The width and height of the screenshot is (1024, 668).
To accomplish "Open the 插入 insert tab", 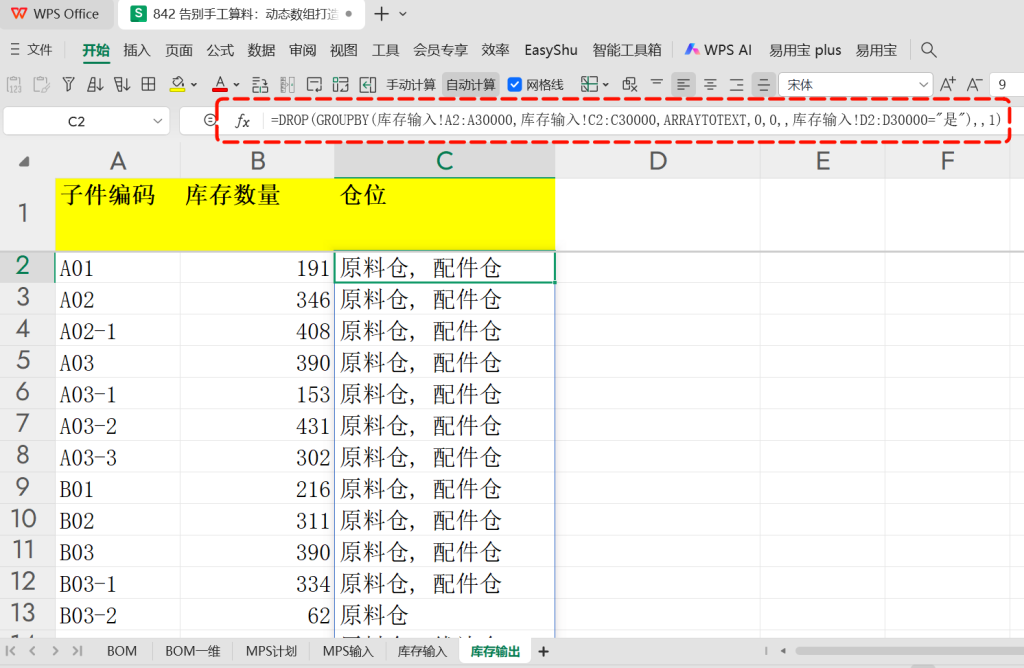I will pyautogui.click(x=136, y=50).
